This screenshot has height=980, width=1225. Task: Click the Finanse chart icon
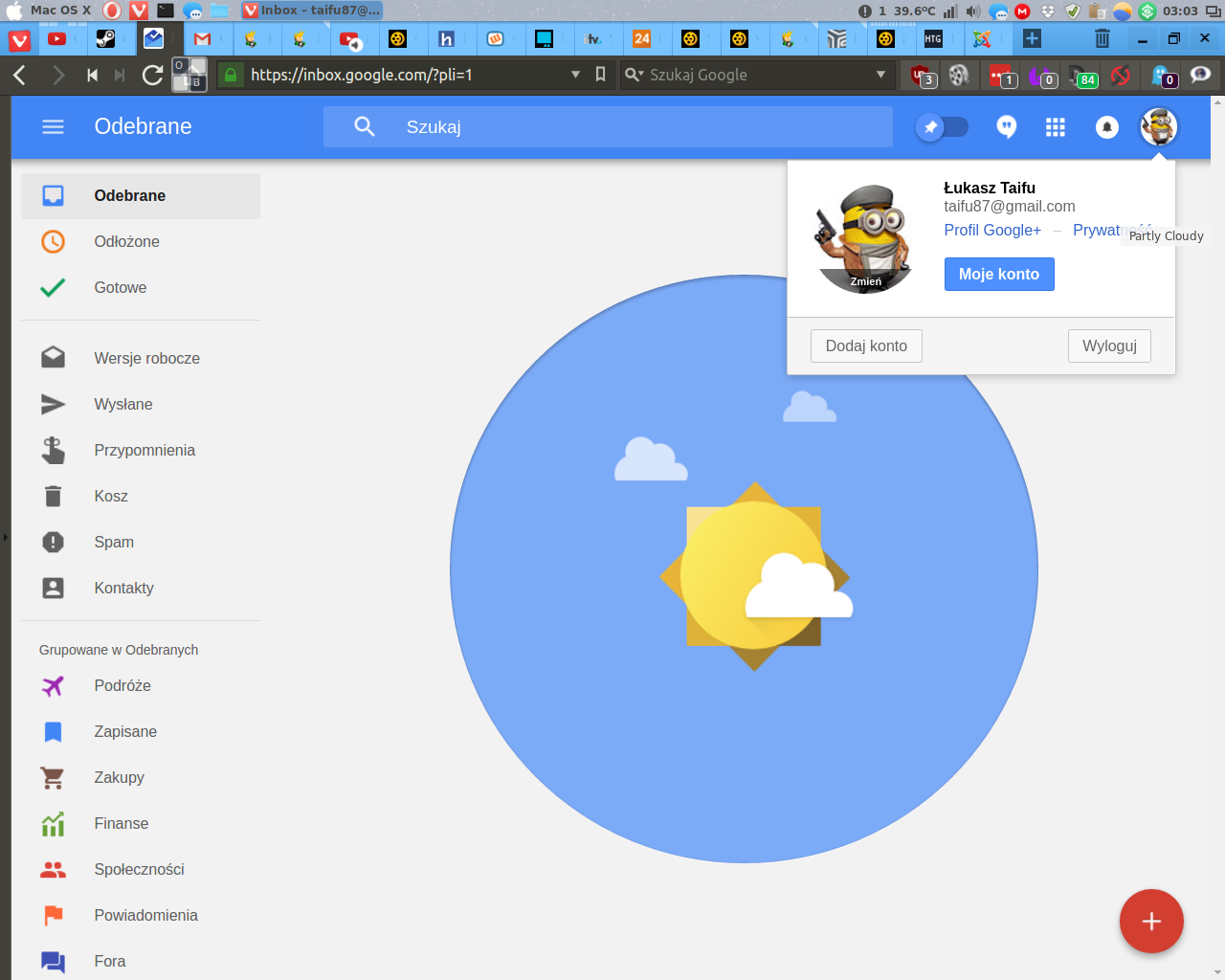point(54,823)
